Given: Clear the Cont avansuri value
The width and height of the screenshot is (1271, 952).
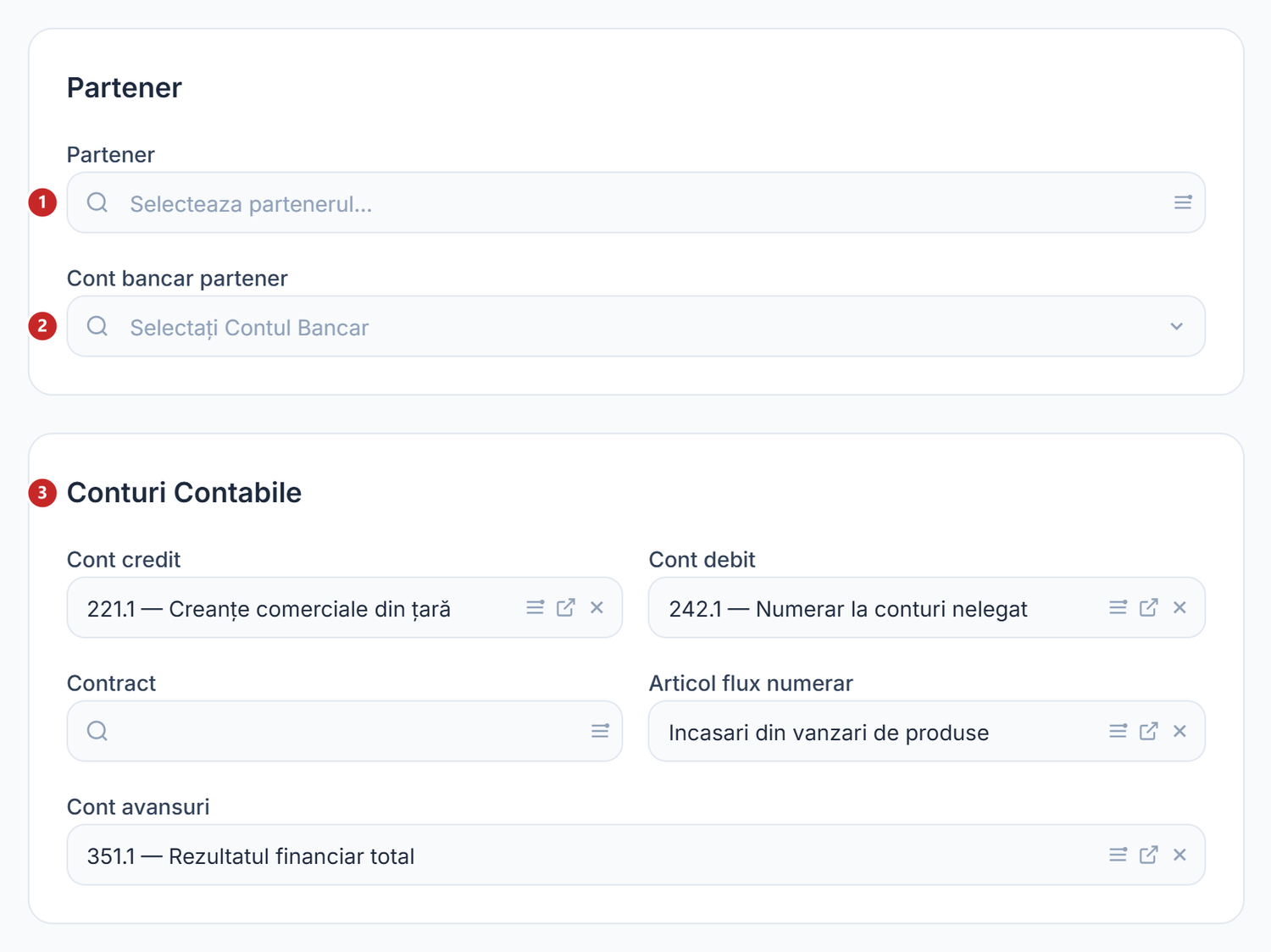Looking at the screenshot, I should point(1179,855).
